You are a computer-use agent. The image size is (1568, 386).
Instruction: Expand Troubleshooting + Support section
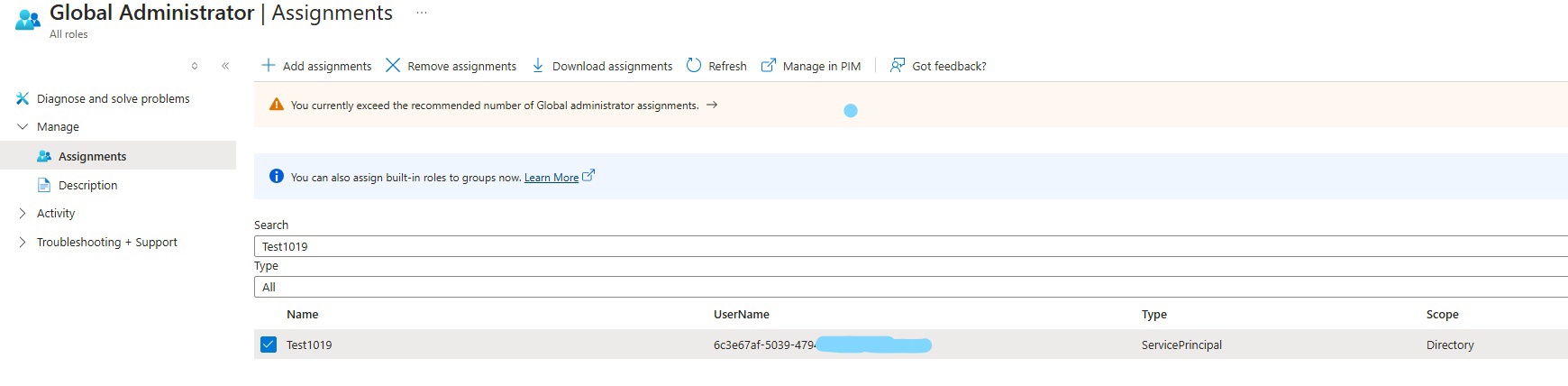(23, 242)
